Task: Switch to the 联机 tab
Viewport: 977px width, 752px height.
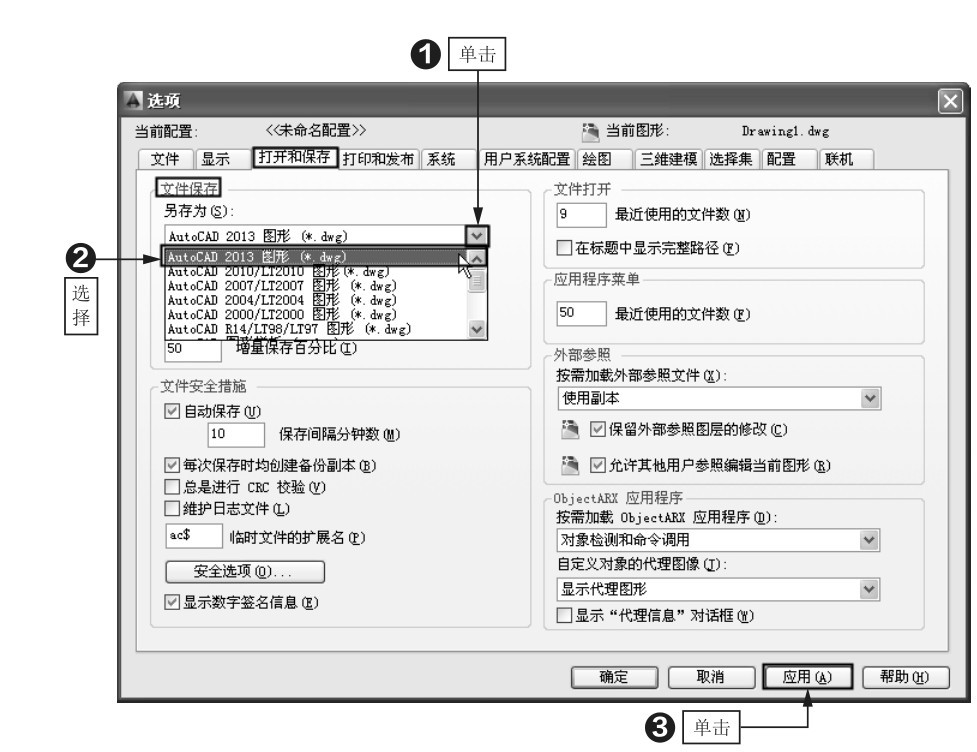Action: click(846, 159)
